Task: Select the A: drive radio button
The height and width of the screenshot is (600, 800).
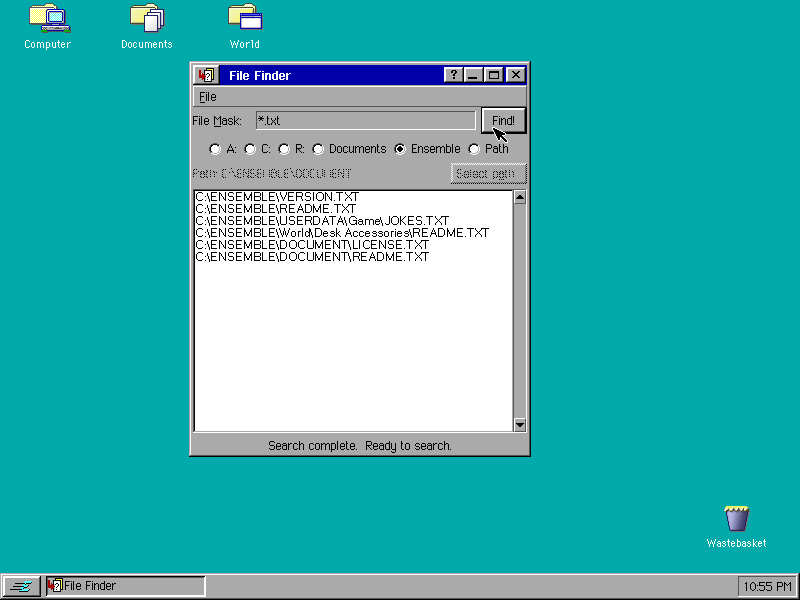Action: [x=223, y=149]
